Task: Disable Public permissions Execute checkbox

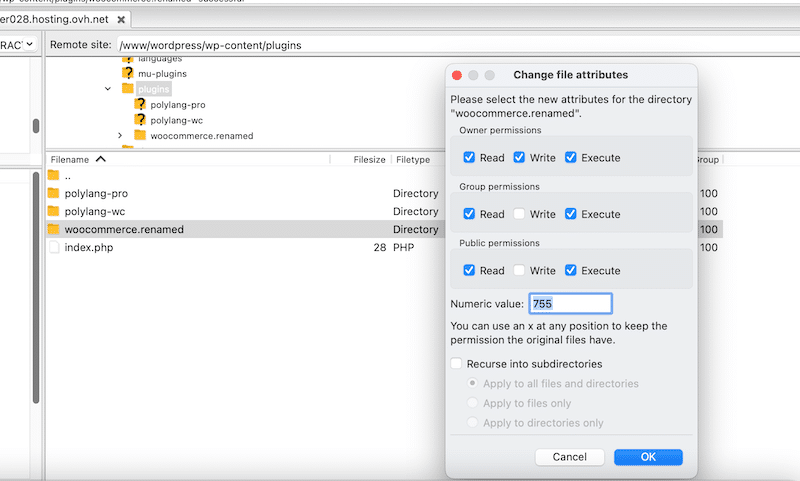Action: [x=571, y=270]
